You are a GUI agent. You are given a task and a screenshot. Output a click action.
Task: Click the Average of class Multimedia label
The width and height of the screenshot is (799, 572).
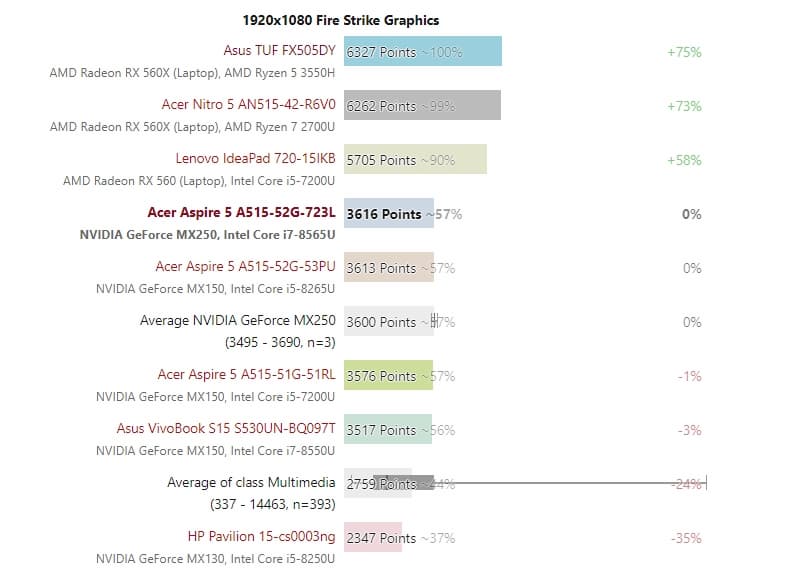point(251,482)
